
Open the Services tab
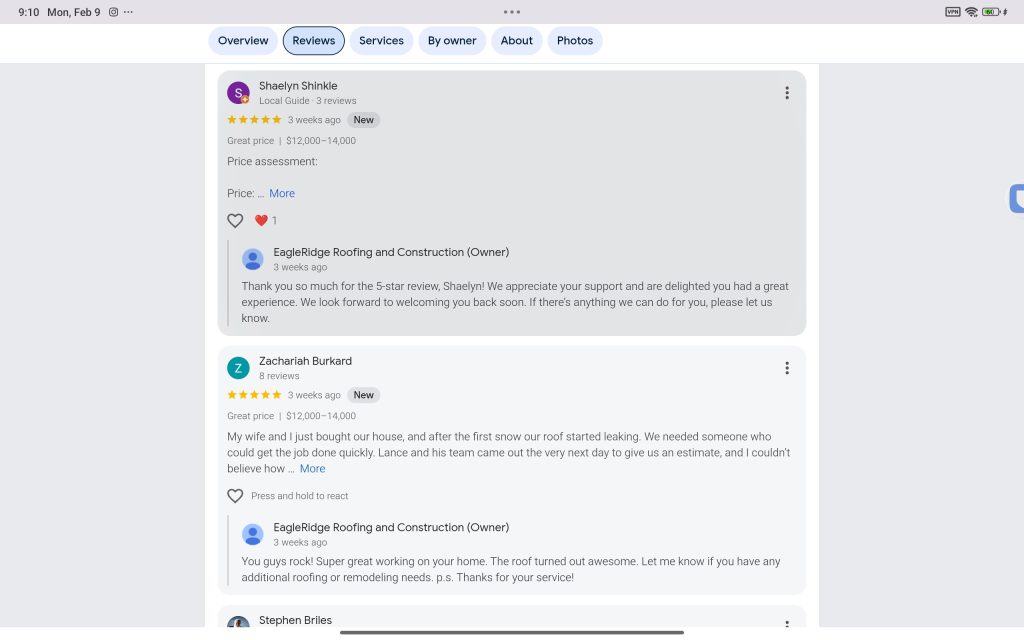click(x=381, y=41)
